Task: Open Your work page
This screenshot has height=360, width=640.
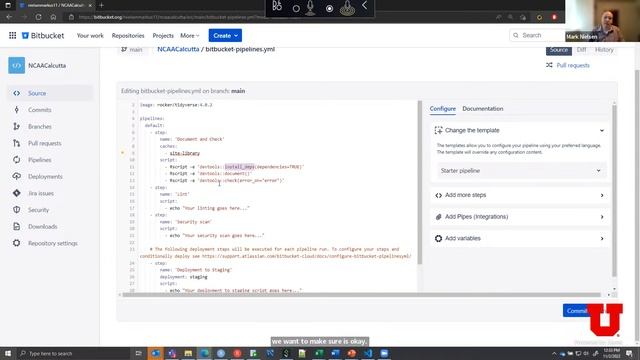Action: [90, 36]
